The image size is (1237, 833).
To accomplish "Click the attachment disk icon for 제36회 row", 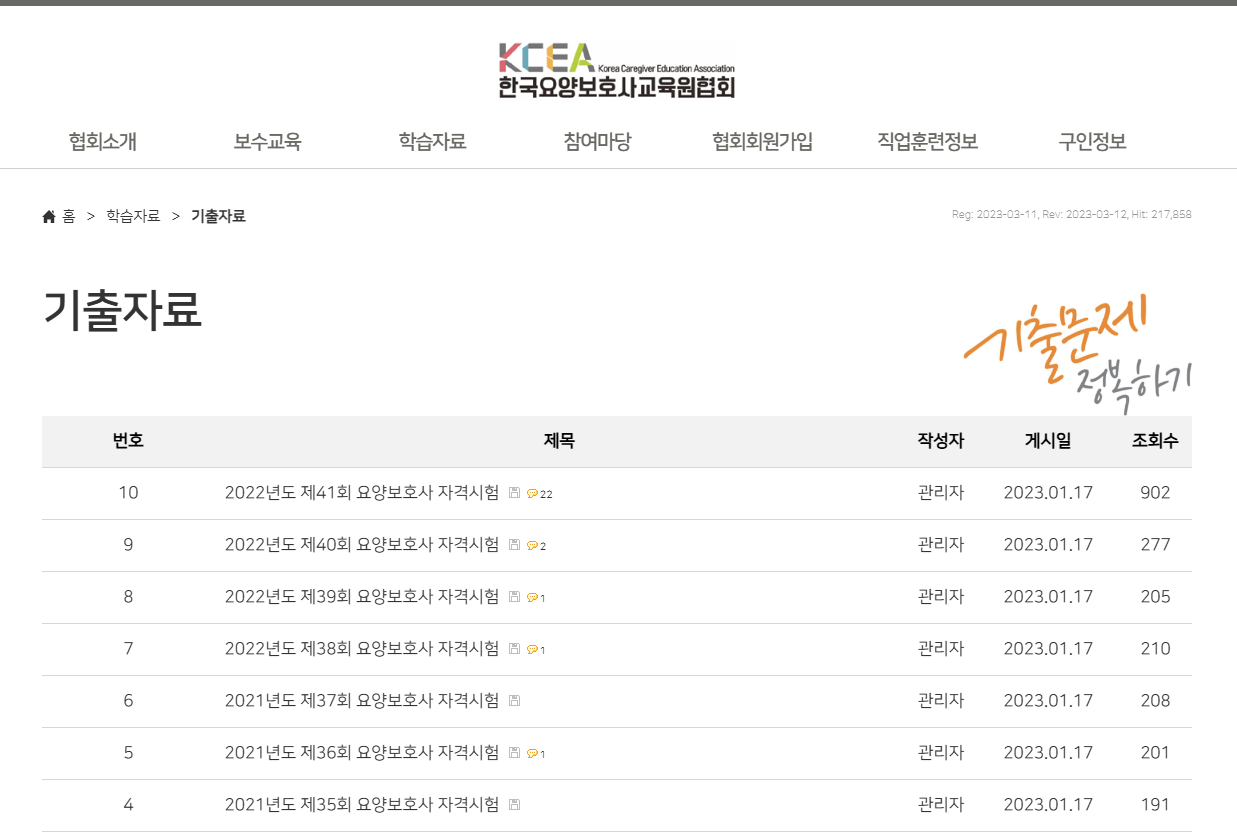I will tap(514, 753).
